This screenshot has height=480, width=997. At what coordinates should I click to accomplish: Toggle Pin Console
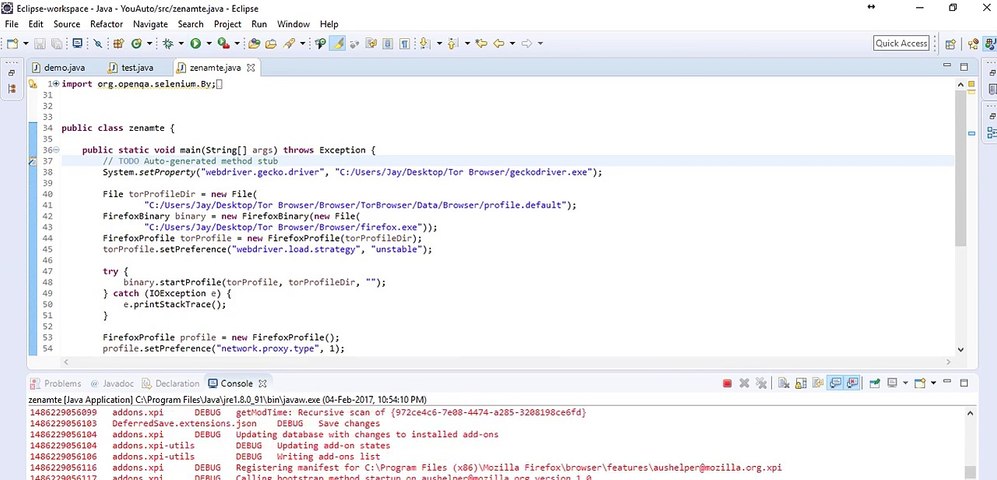874,383
